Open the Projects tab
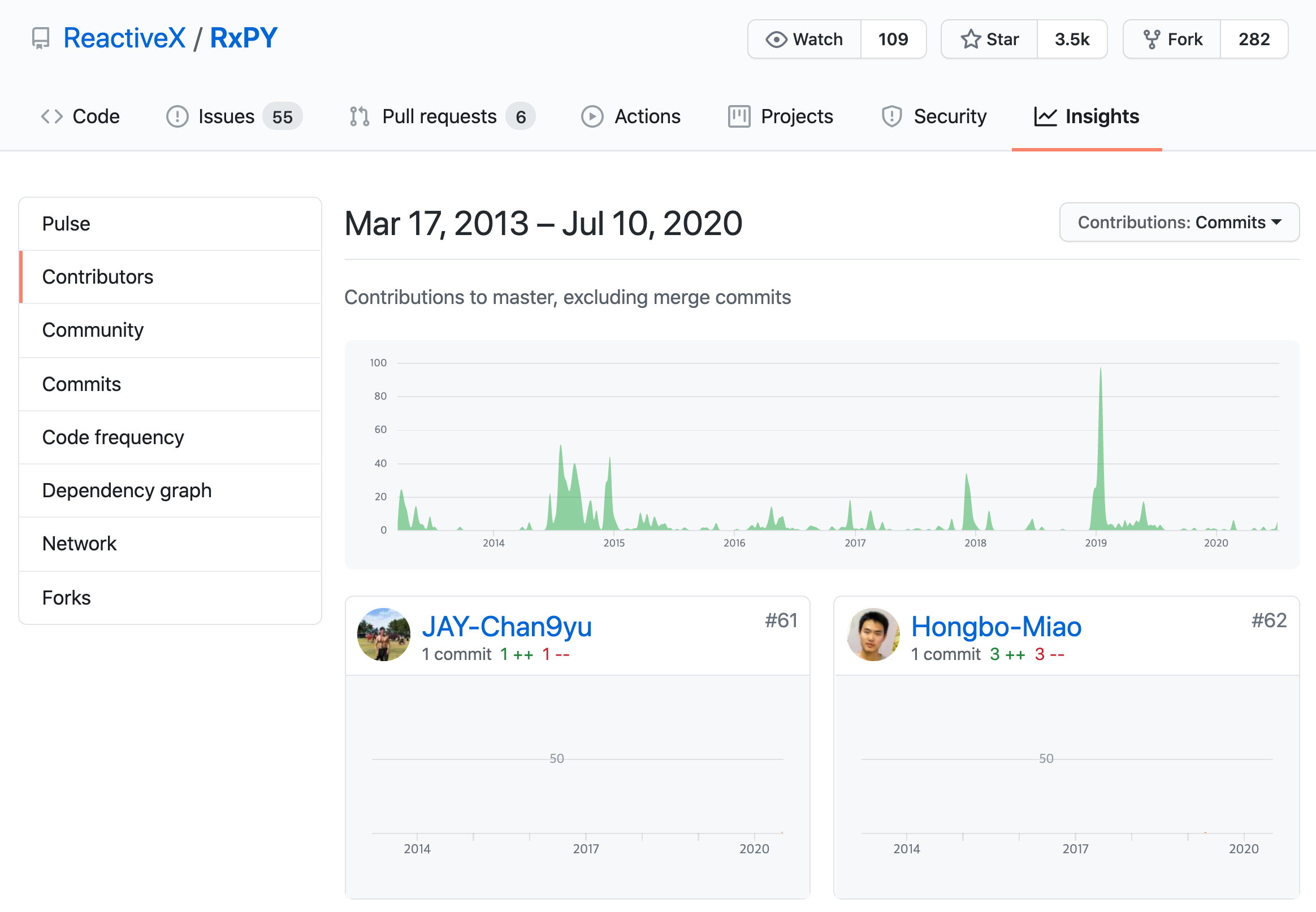The image size is (1316, 912). click(781, 116)
